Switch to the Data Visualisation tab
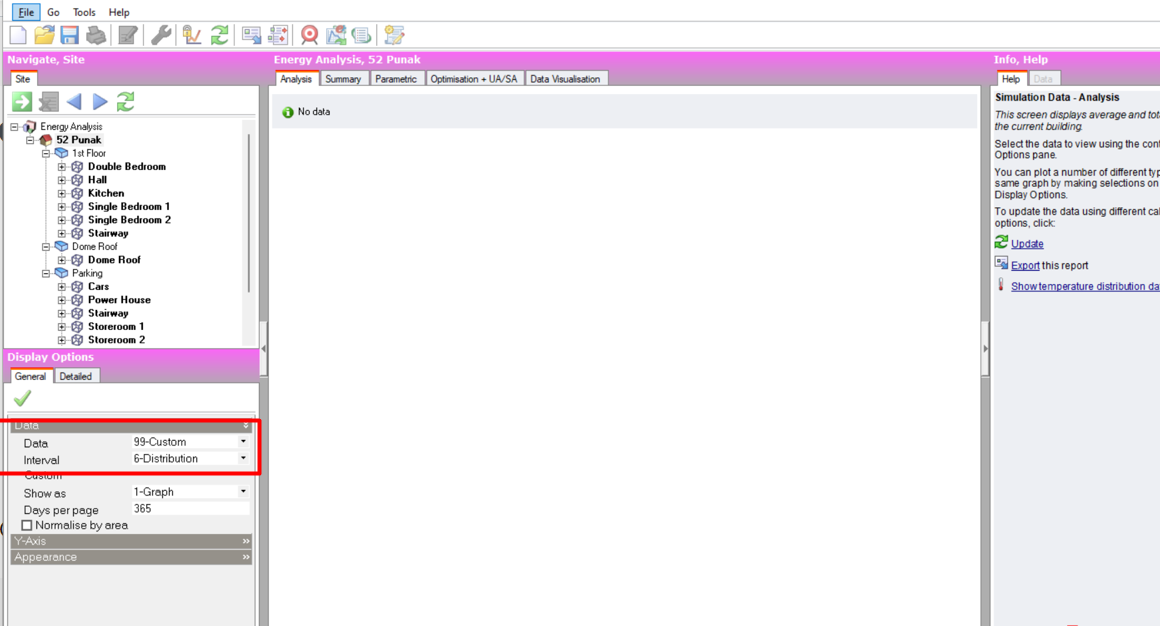This screenshot has width=1160, height=626. (x=565, y=78)
